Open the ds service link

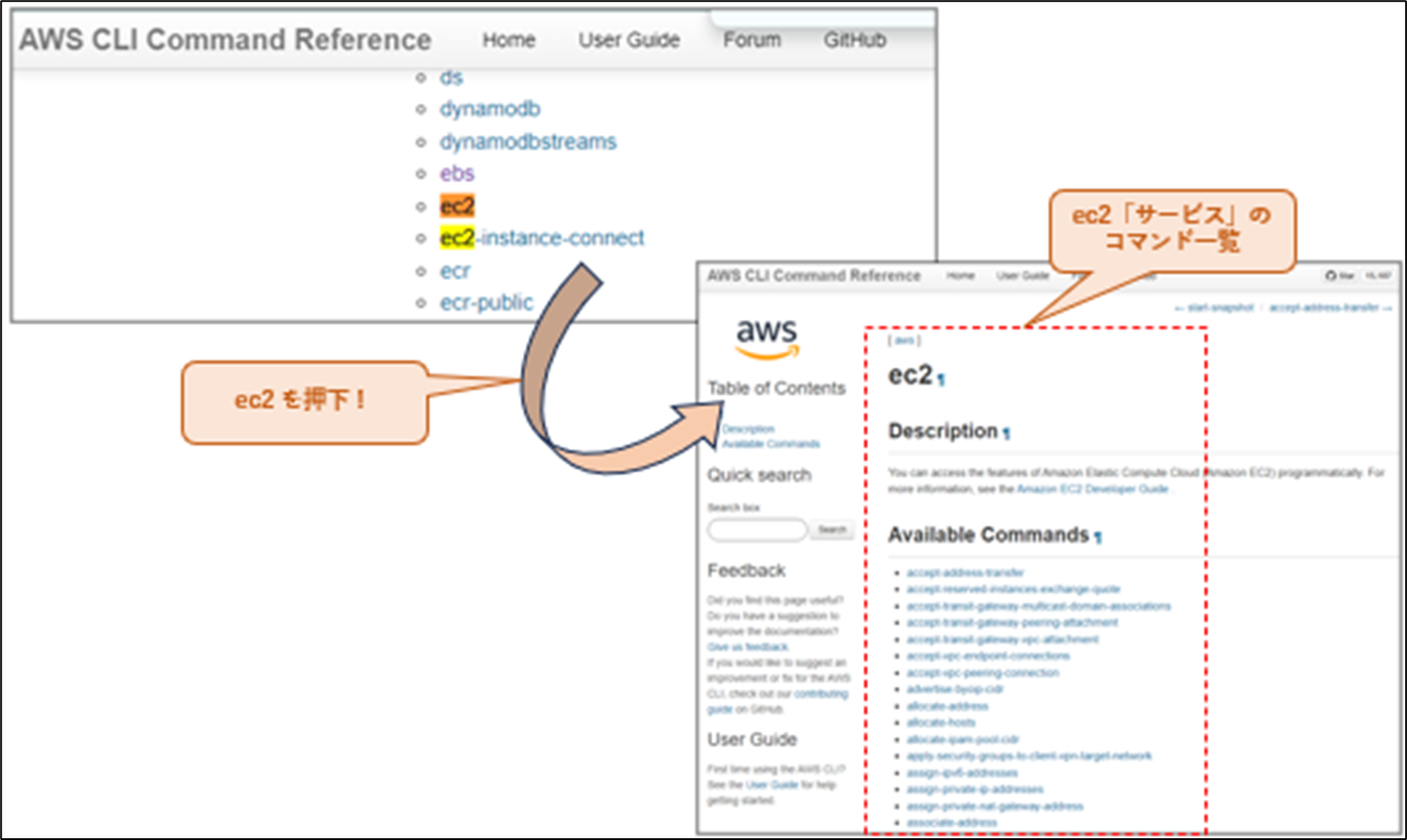(451, 78)
